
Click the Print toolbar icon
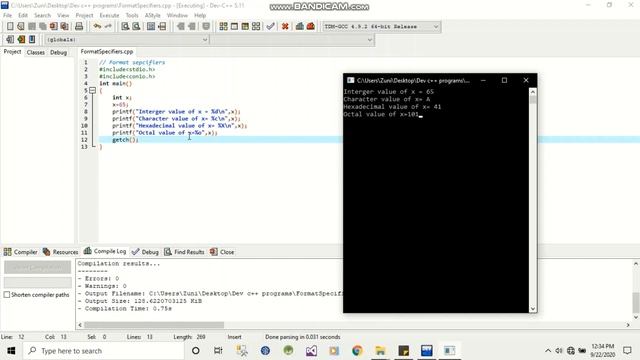click(79, 27)
